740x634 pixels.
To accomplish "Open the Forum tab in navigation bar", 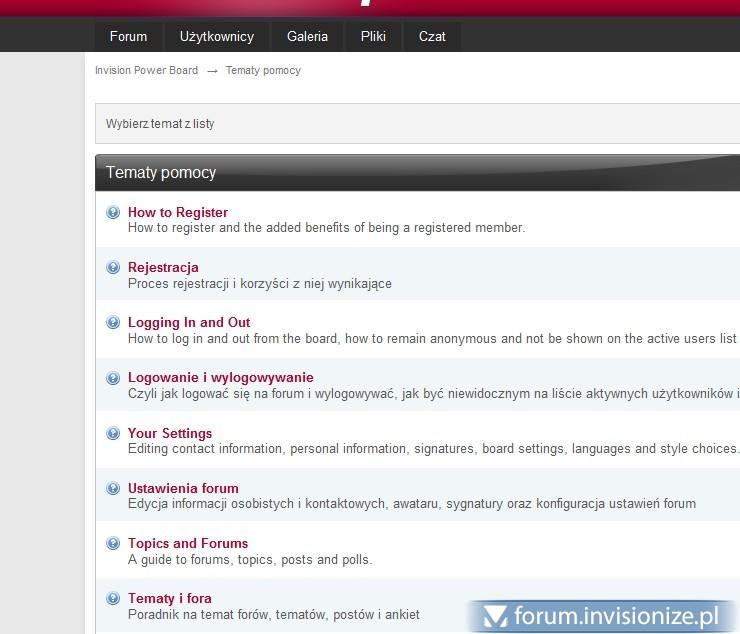I will tap(128, 36).
